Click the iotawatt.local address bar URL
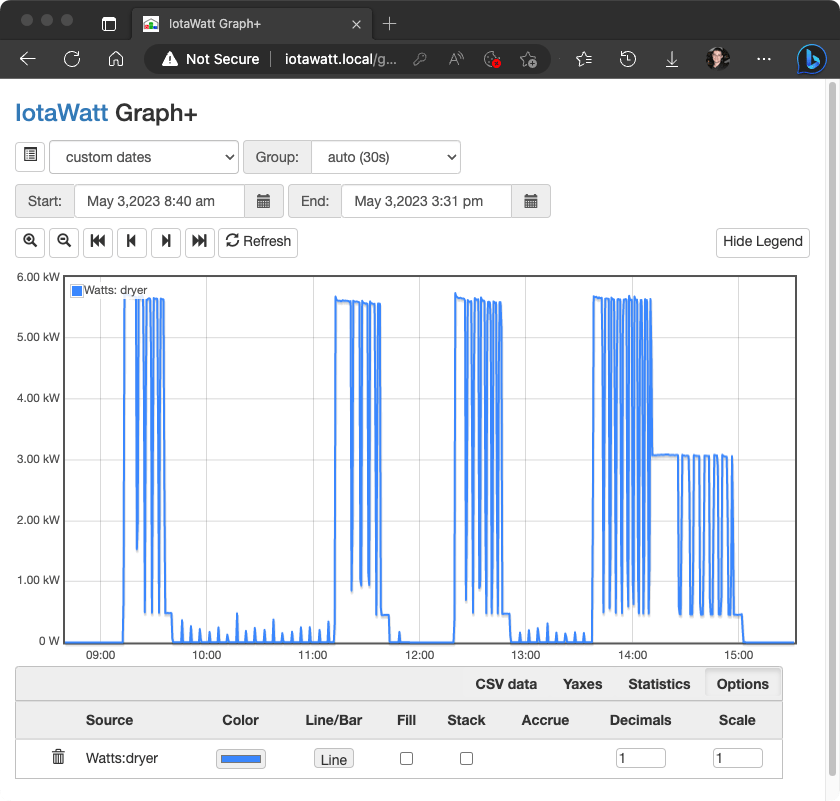Screen dimensions: 840x801 (x=341, y=59)
